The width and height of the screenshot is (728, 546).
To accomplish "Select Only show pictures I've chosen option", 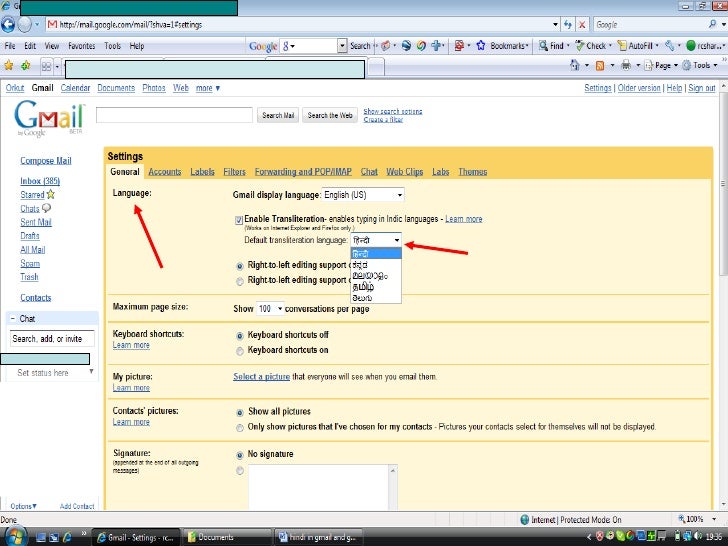I will point(240,428).
